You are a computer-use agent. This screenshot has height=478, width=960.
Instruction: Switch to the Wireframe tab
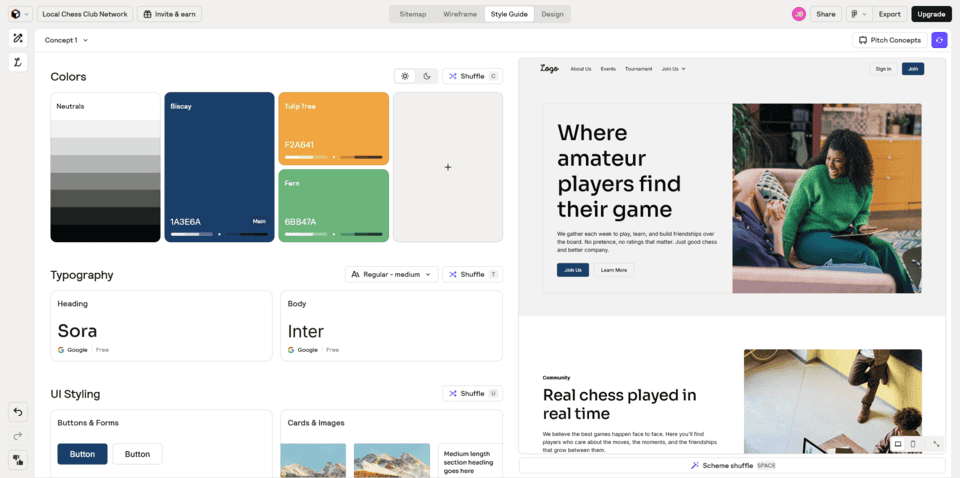click(460, 14)
